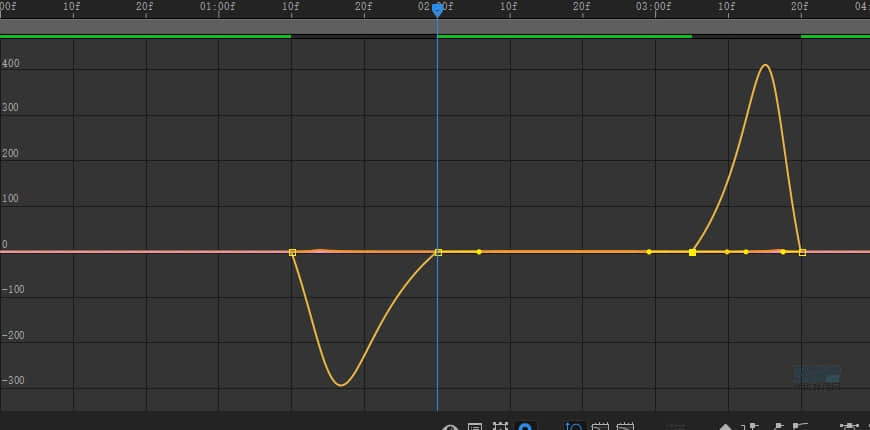
Task: Toggle Auto-zoom graph height button
Action: coord(575,427)
